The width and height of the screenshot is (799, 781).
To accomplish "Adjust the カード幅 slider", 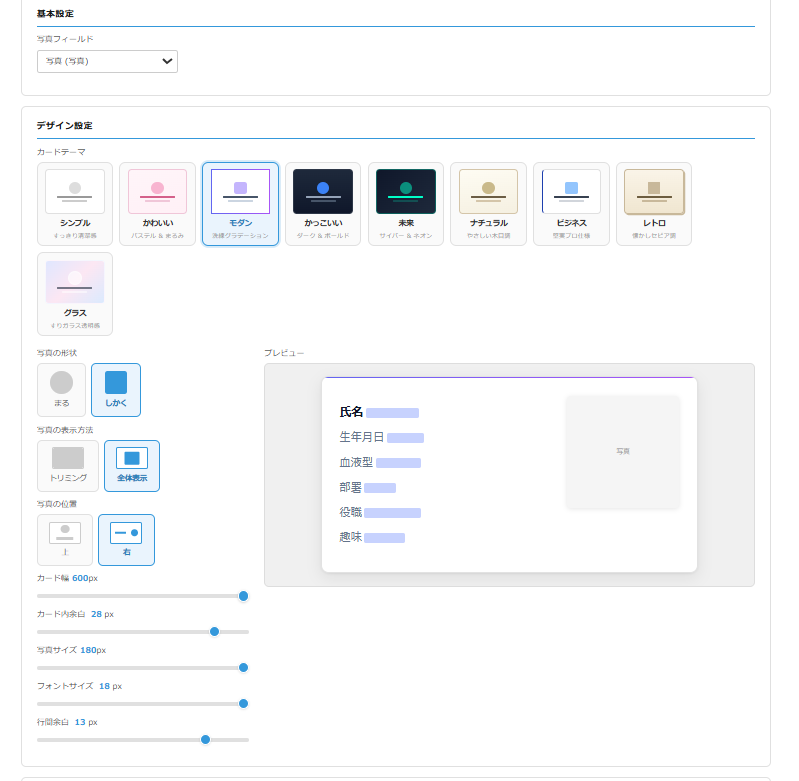I will point(143,596).
